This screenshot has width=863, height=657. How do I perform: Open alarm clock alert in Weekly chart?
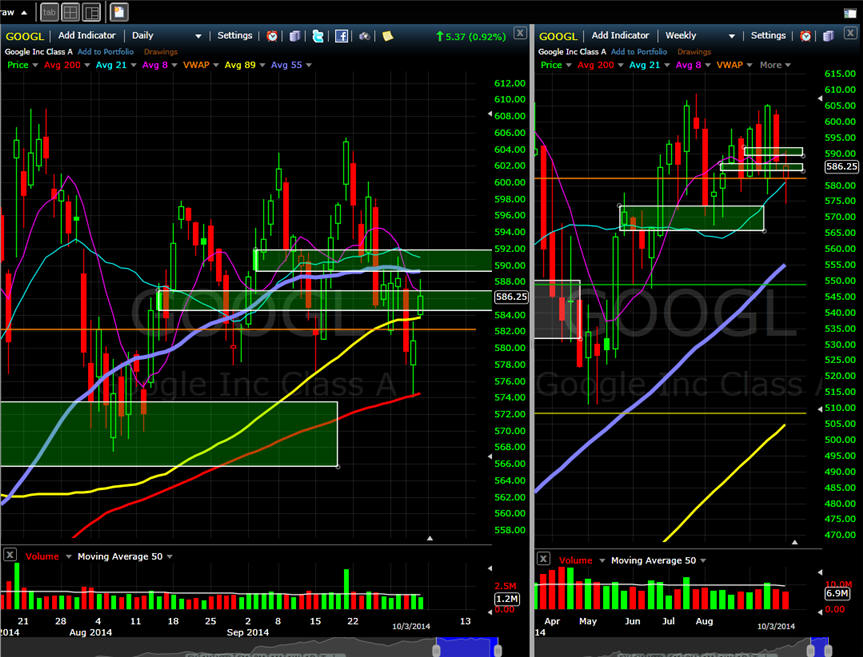[806, 36]
